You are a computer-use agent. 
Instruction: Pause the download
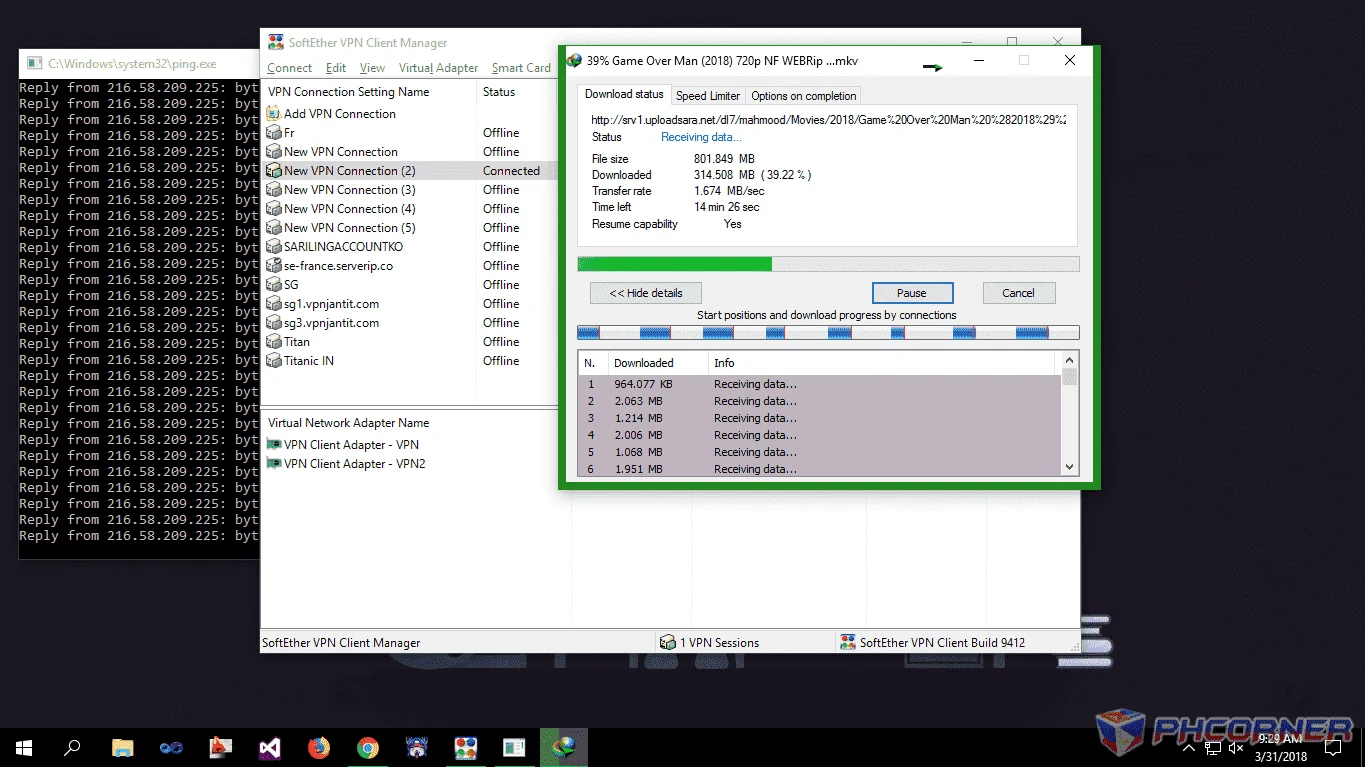pyautogui.click(x=912, y=293)
